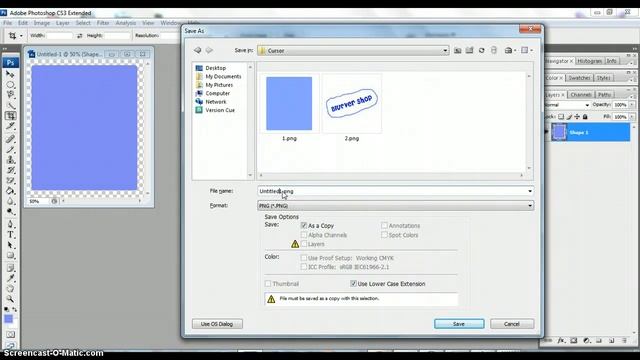Delete layer trash icon in Layers panel
The height and width of the screenshot is (360, 640).
pos(624,340)
